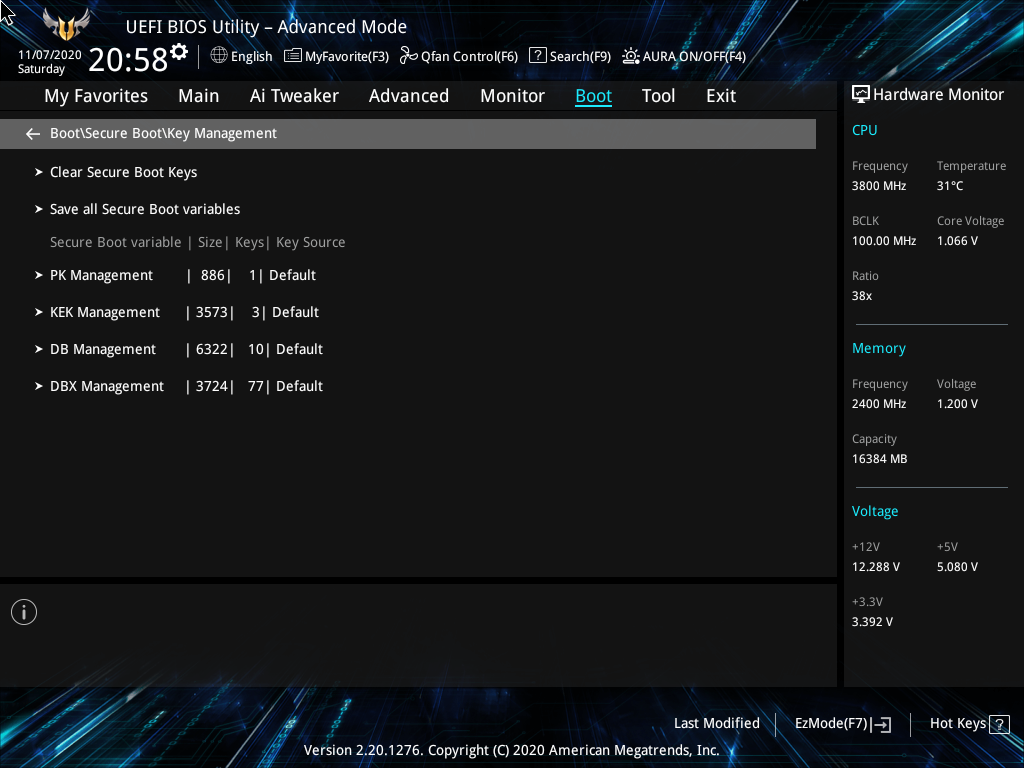This screenshot has width=1024, height=768.
Task: Click the 2400 MHz memory frequency value
Action: [x=878, y=404]
